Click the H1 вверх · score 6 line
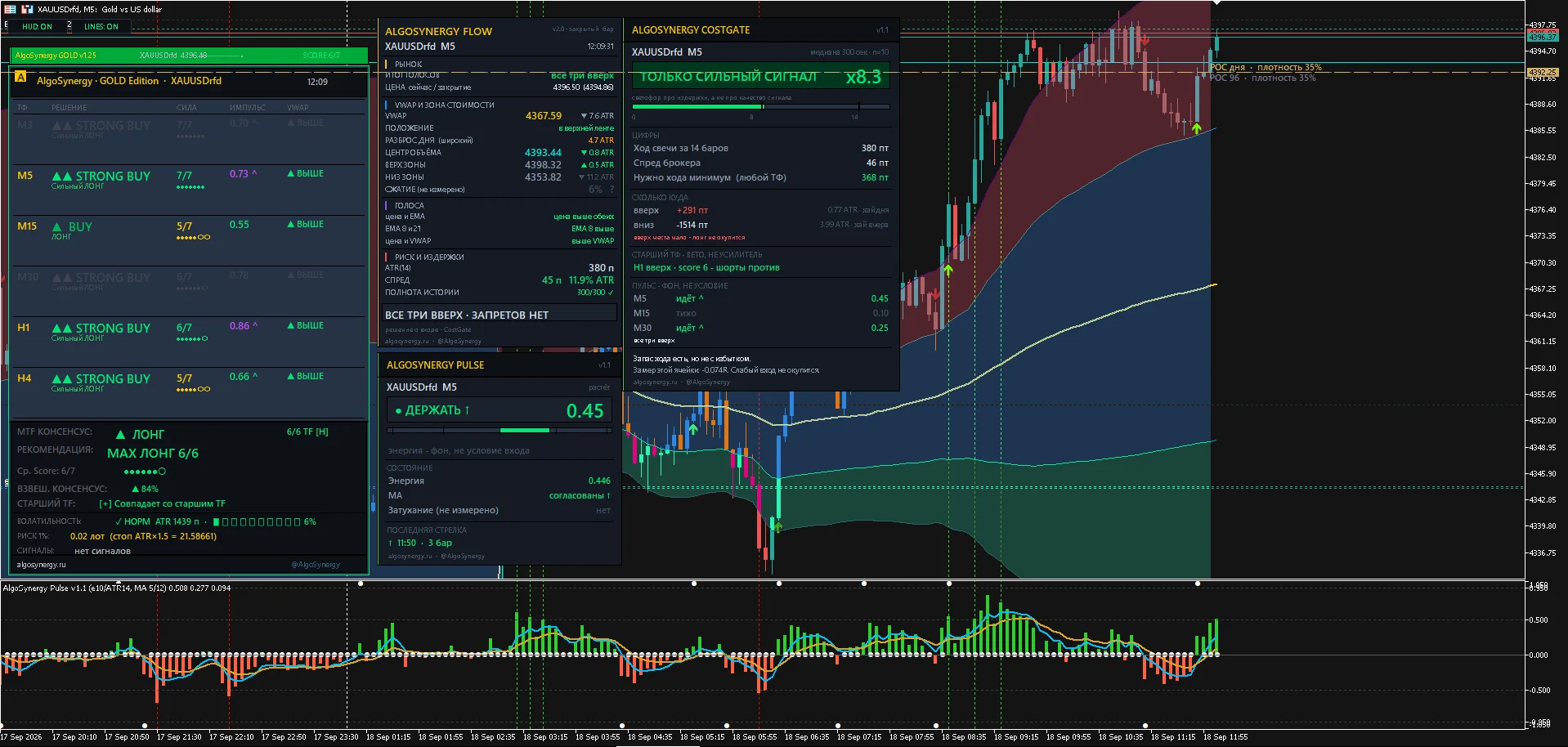 pyautogui.click(x=707, y=267)
